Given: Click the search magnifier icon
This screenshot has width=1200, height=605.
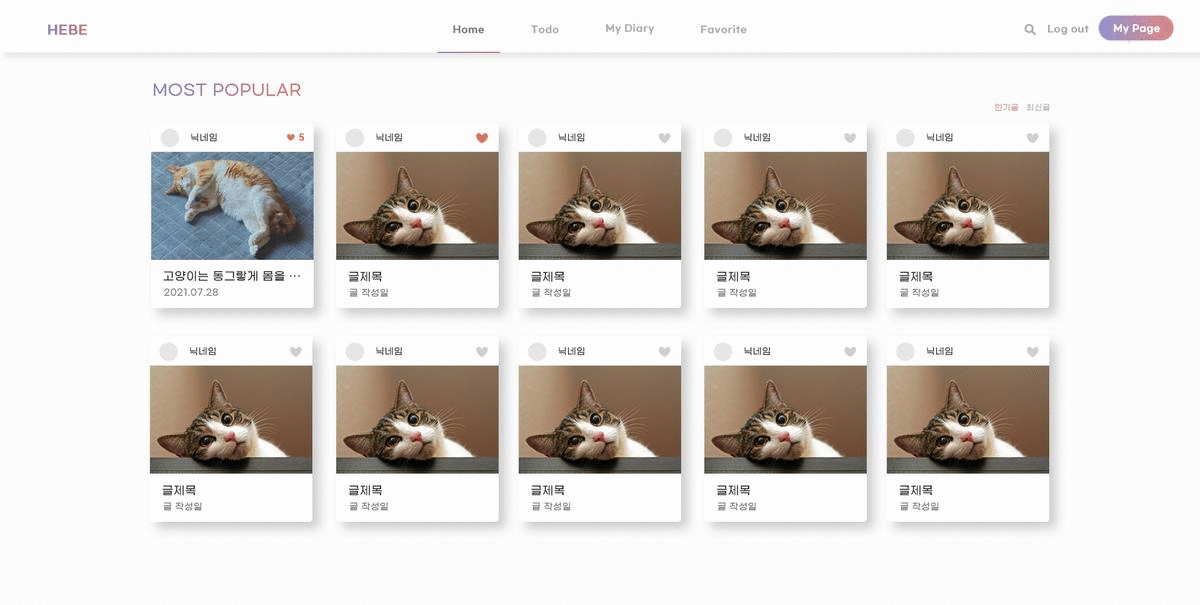Looking at the screenshot, I should point(1030,29).
